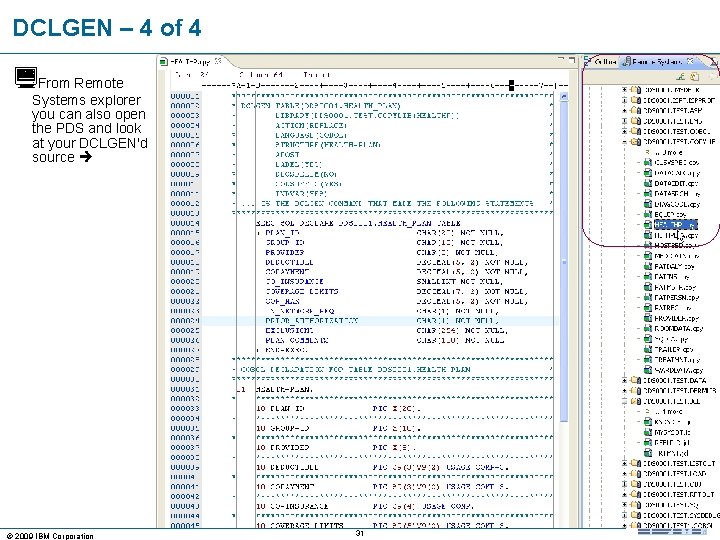The image size is (720, 540).
Task: Expand the DDS0001.TEST.SYSDEBUG folder
Action: 624,515
